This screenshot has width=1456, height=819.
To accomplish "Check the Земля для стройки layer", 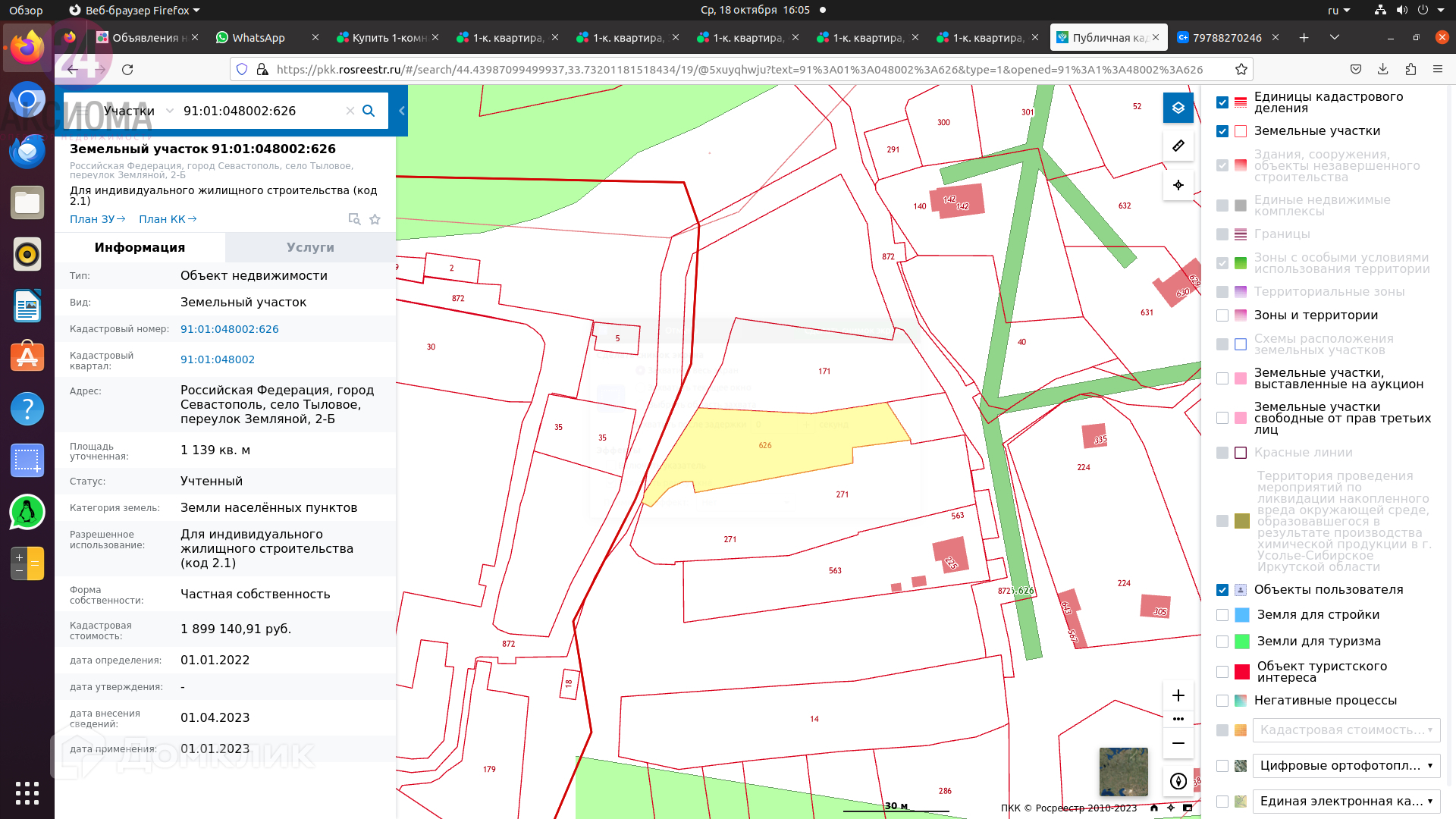I will (1222, 615).
